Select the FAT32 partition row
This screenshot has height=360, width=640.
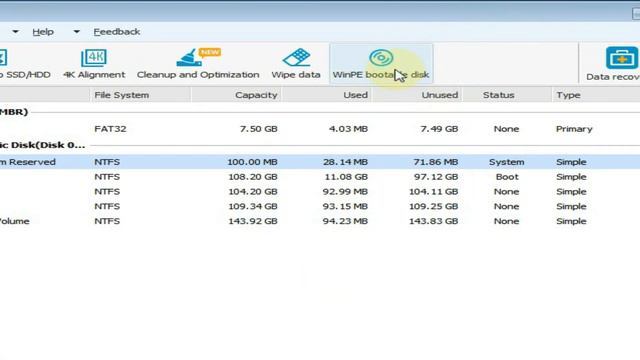[320, 129]
